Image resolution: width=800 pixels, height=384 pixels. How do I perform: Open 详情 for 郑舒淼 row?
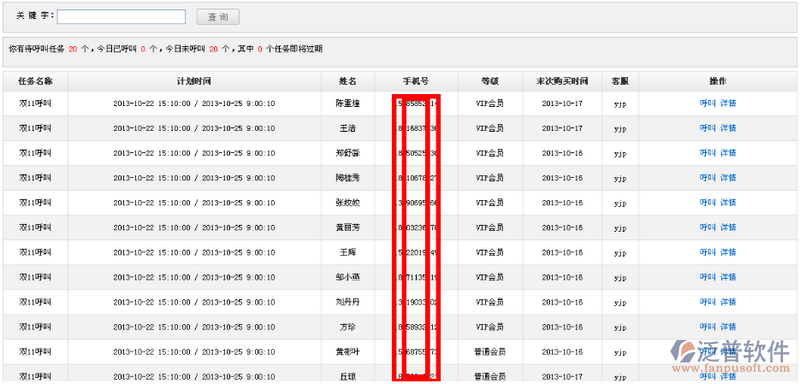click(x=728, y=153)
